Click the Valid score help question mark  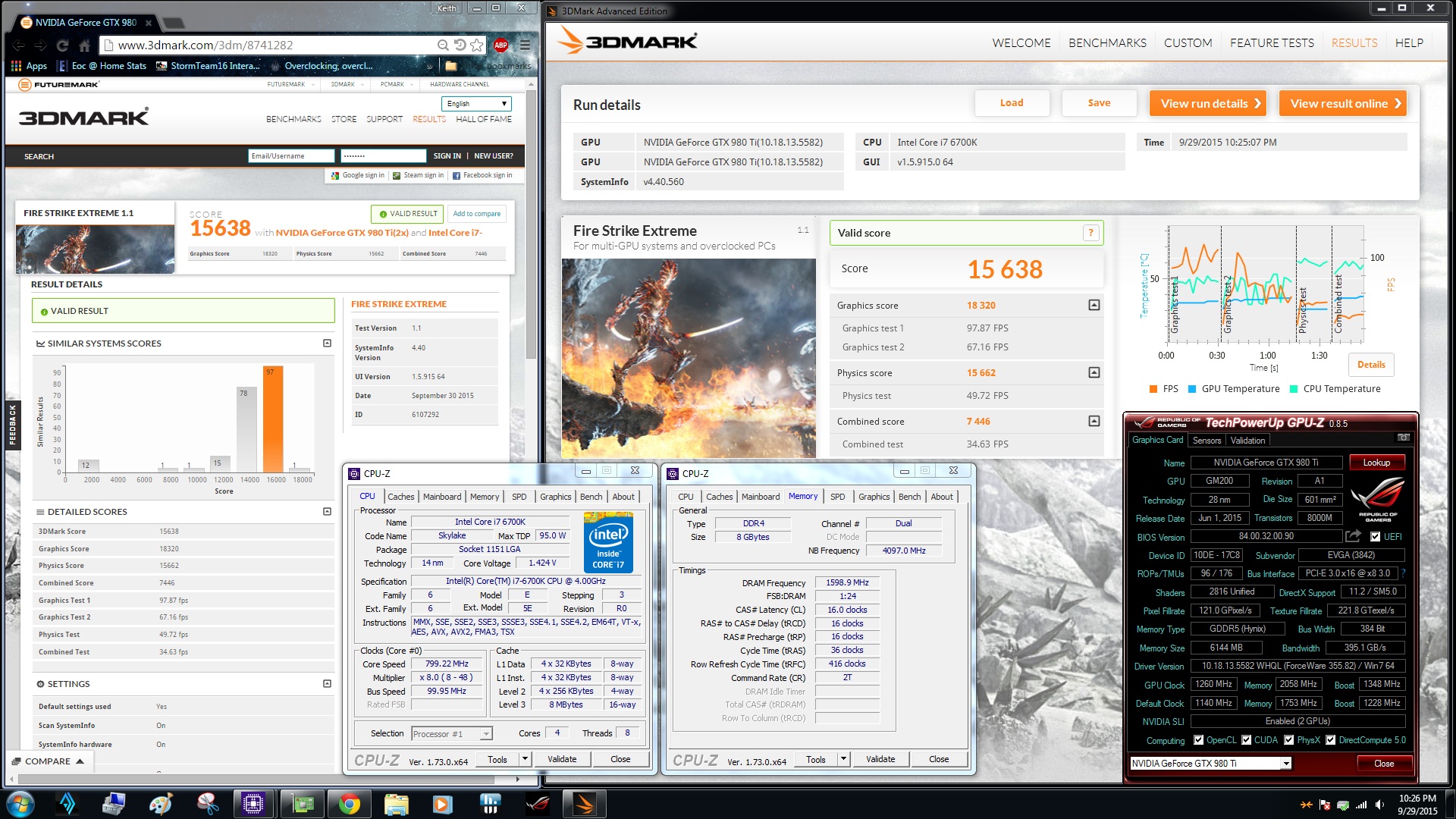pos(1090,233)
